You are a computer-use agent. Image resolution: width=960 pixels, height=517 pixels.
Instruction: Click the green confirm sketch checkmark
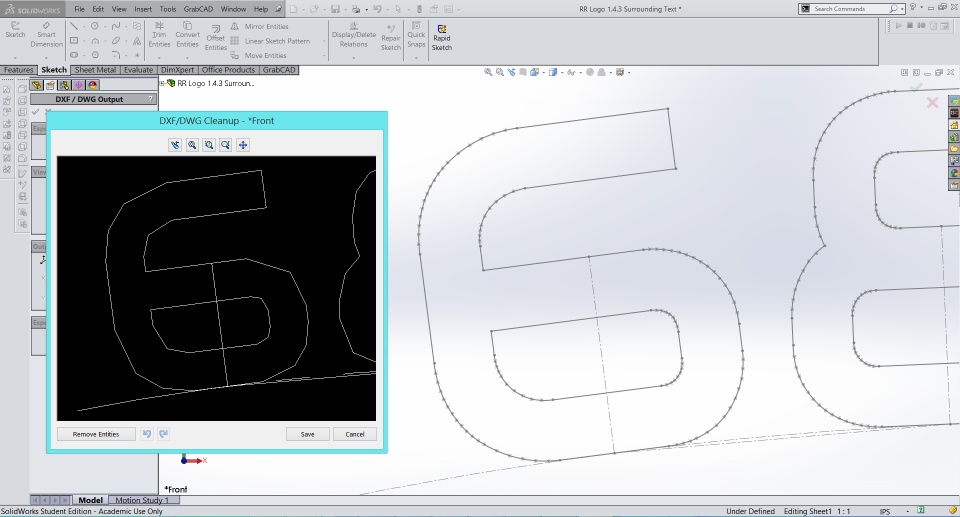[x=916, y=88]
